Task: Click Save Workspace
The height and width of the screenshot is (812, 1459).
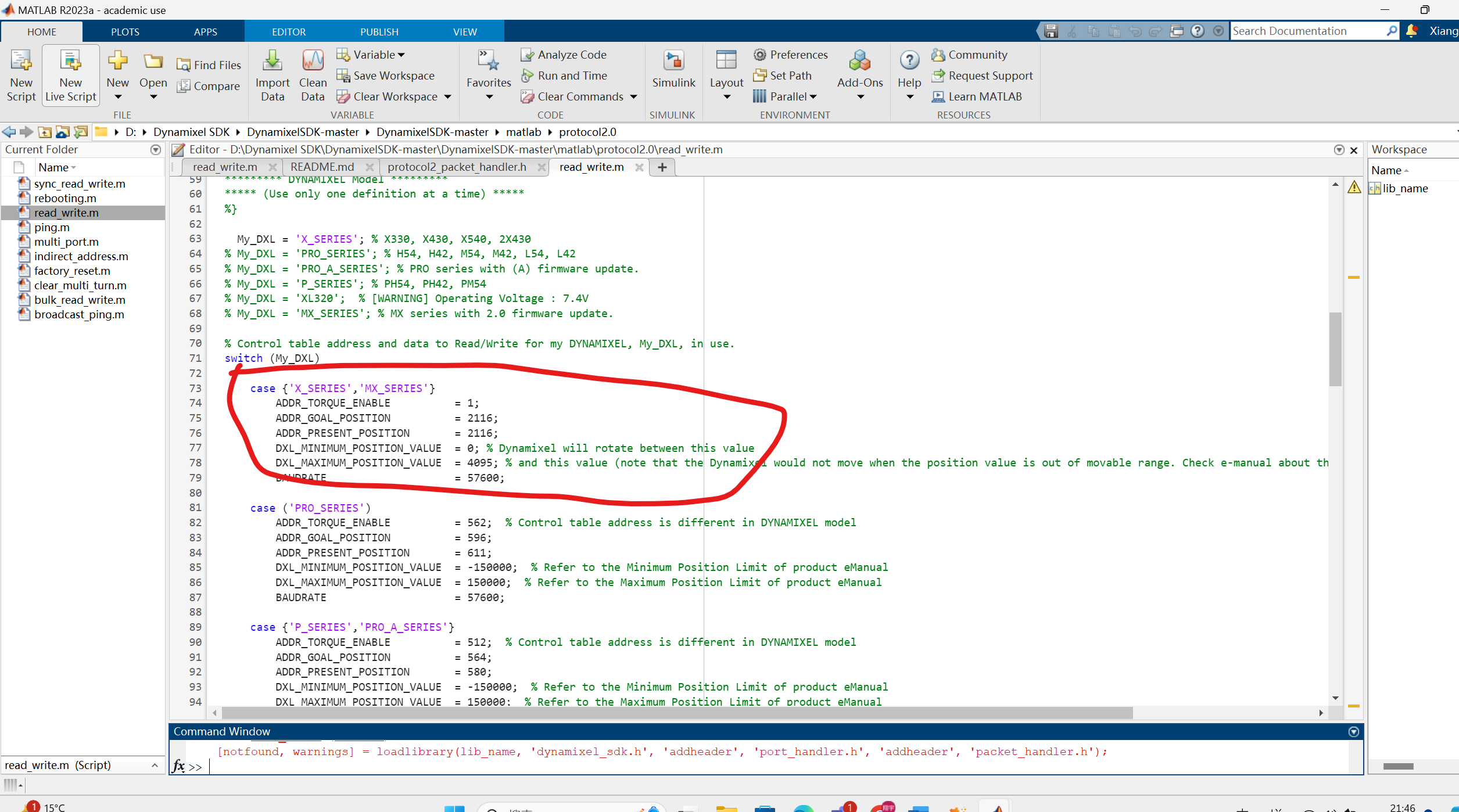Action: 386,76
